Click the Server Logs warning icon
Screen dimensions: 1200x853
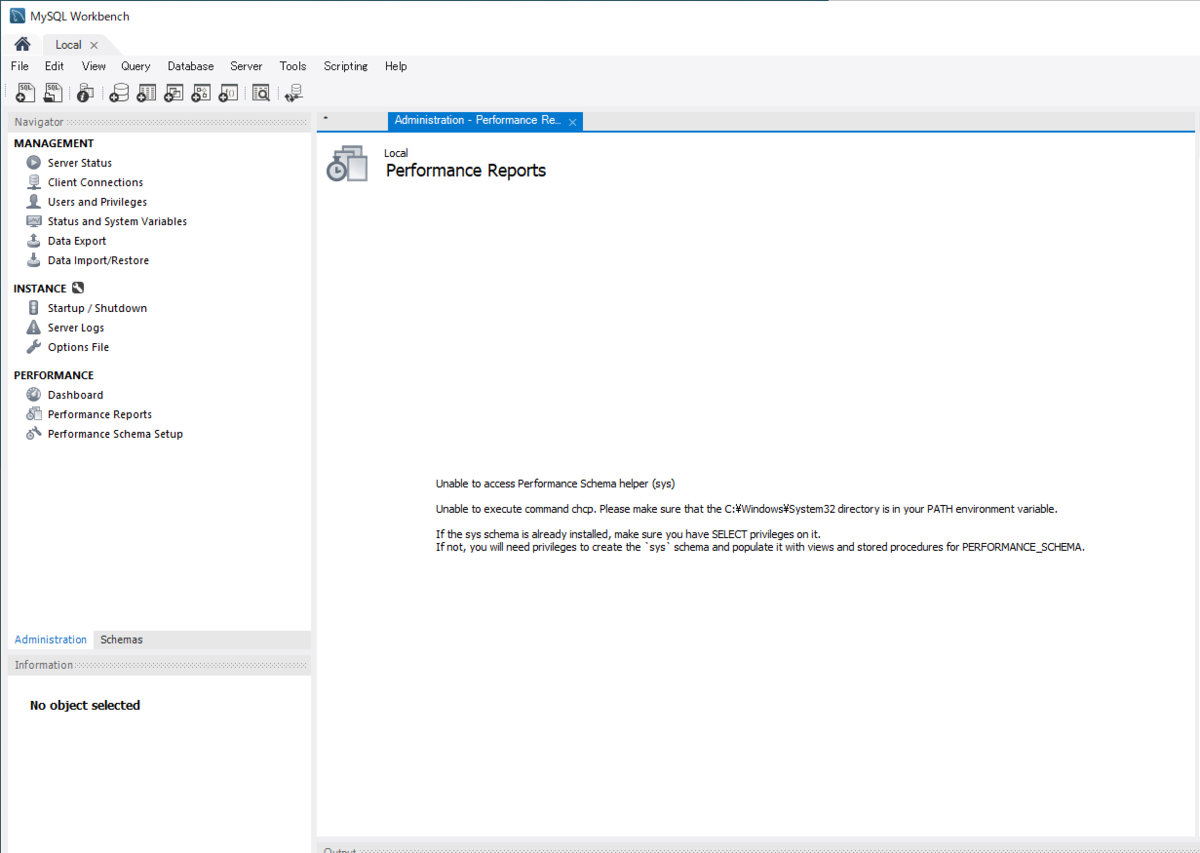pyautogui.click(x=34, y=328)
